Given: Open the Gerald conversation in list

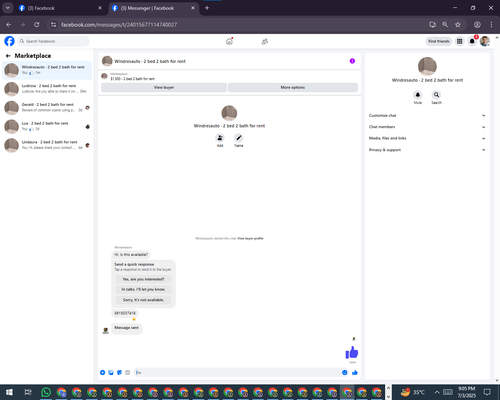Looking at the screenshot, I should 47,107.
